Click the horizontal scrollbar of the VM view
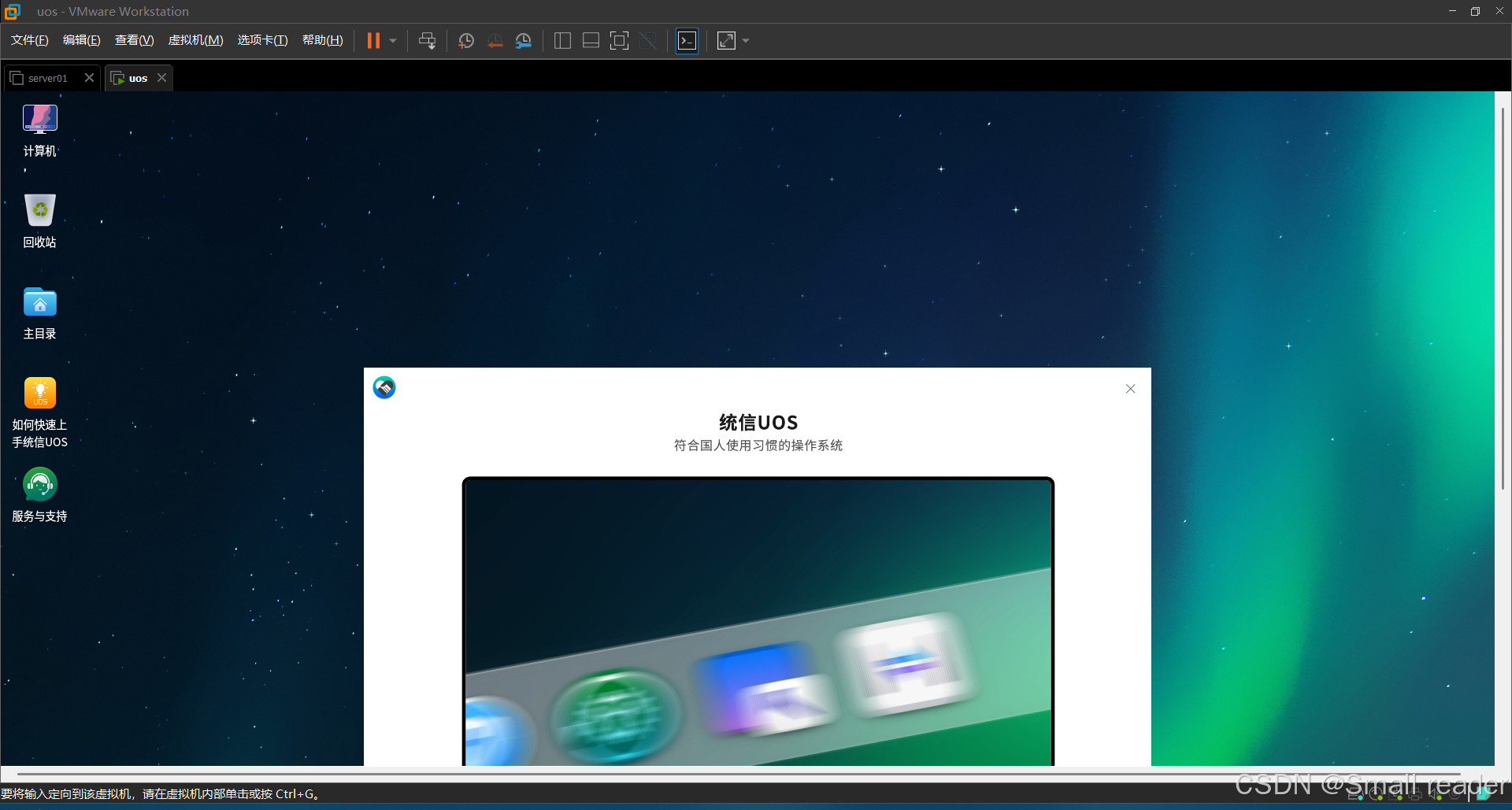 (740, 774)
